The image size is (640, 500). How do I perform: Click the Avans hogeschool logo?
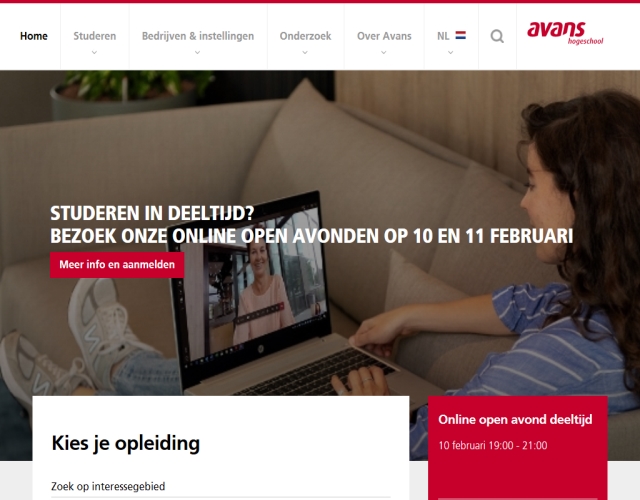[x=565, y=33]
